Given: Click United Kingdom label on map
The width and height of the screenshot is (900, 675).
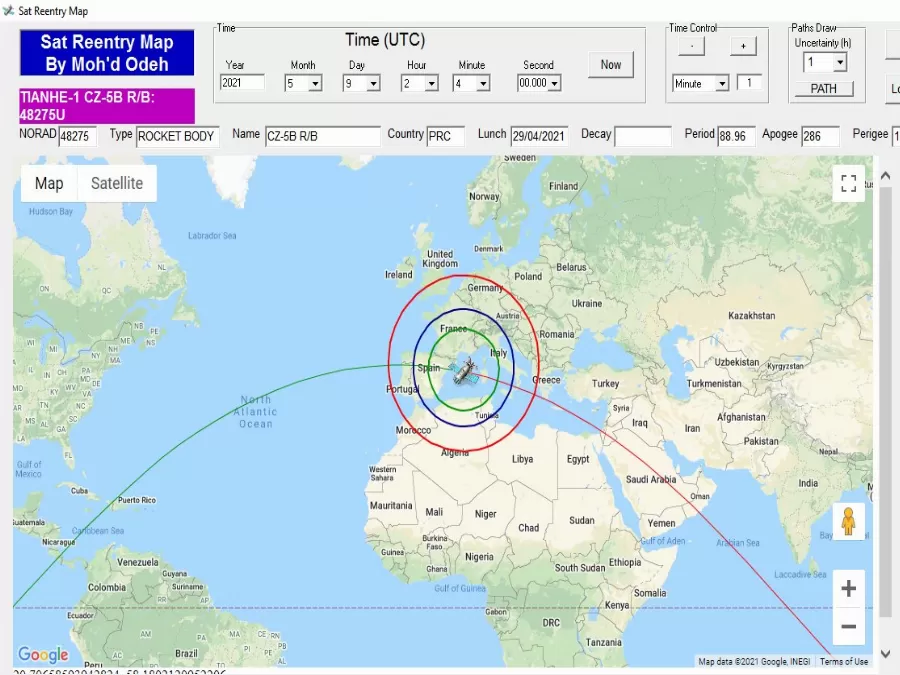Looking at the screenshot, I should click(x=440, y=259).
